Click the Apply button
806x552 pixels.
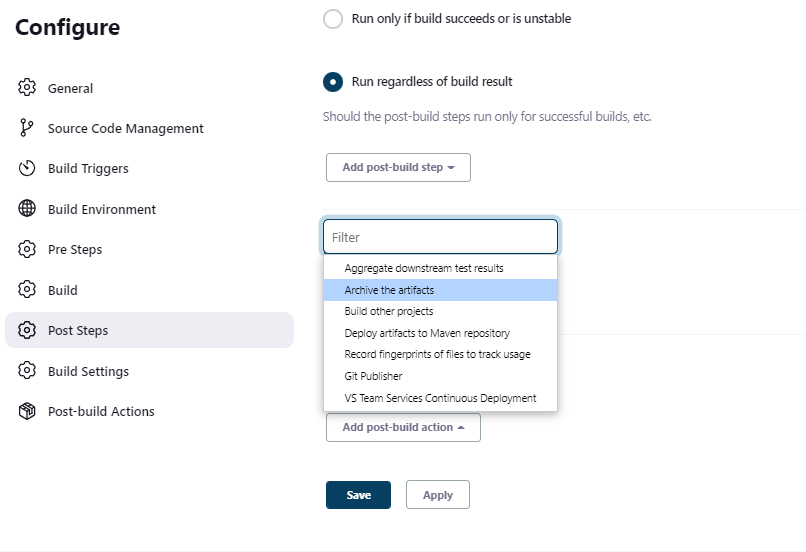[438, 495]
